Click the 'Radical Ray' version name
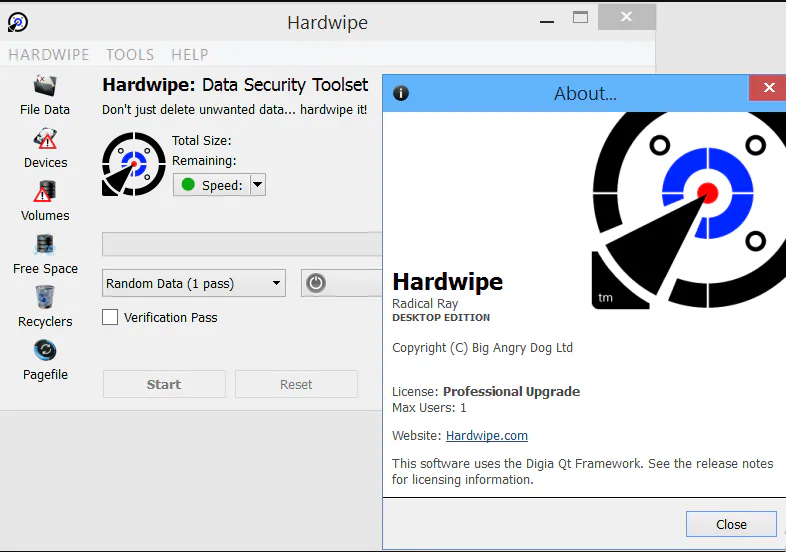This screenshot has height=552, width=786. tap(425, 304)
